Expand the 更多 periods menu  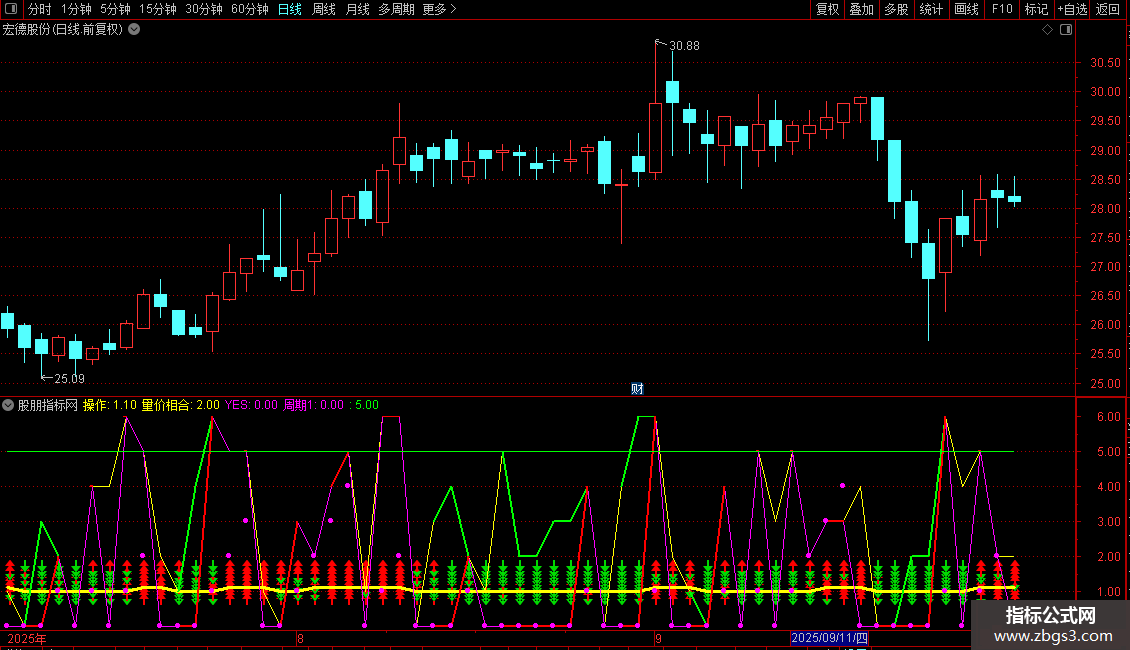(x=439, y=9)
